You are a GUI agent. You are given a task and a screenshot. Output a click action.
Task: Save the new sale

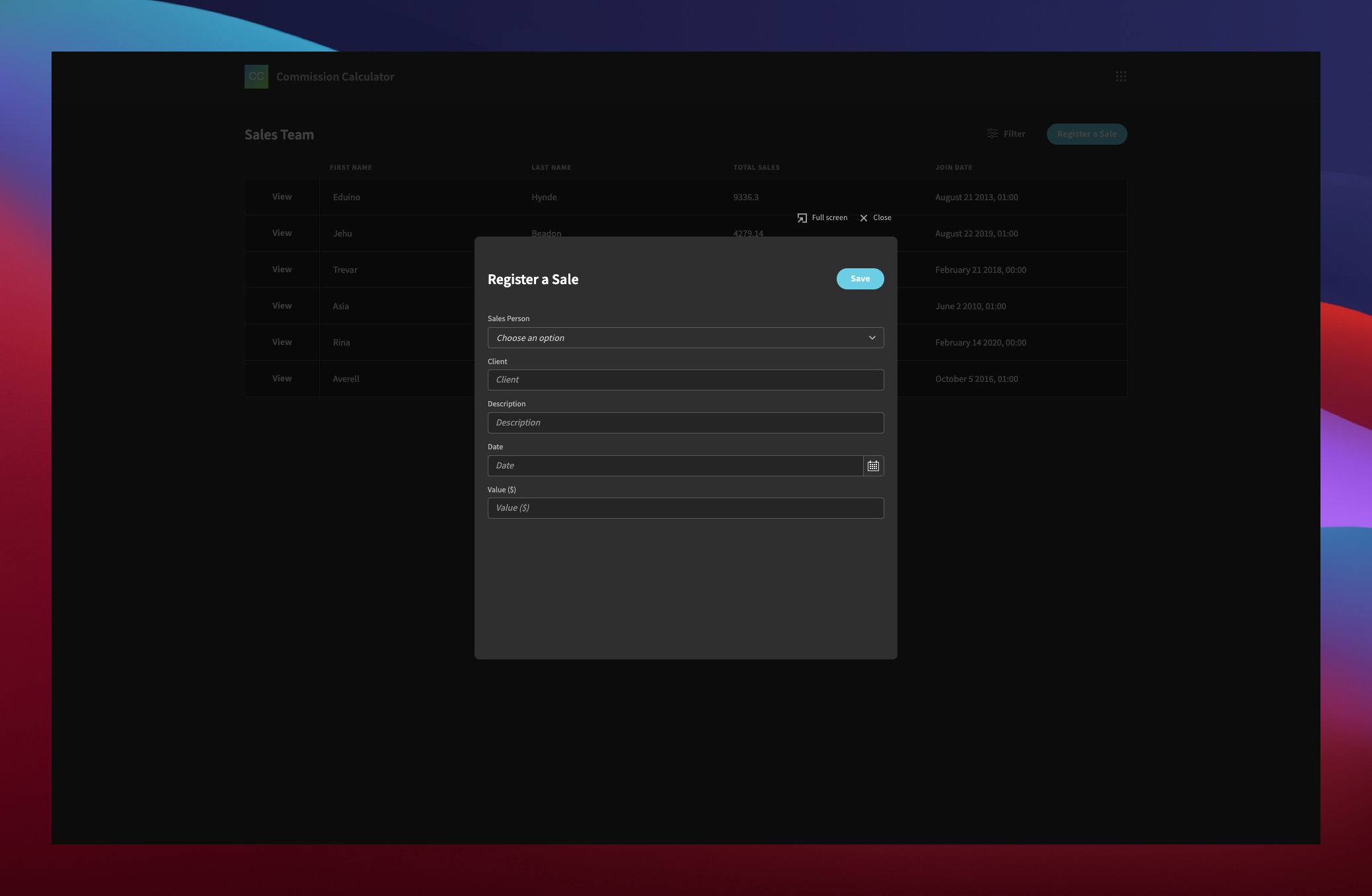click(x=860, y=279)
